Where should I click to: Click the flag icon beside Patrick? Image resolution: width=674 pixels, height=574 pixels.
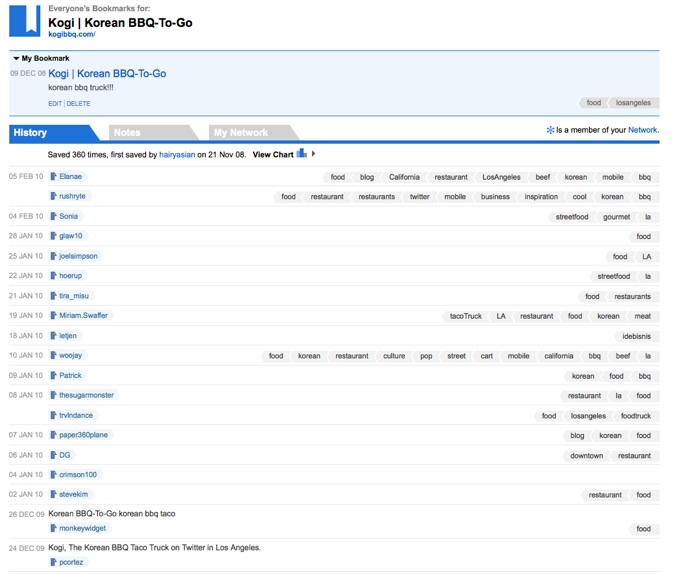coord(54,375)
